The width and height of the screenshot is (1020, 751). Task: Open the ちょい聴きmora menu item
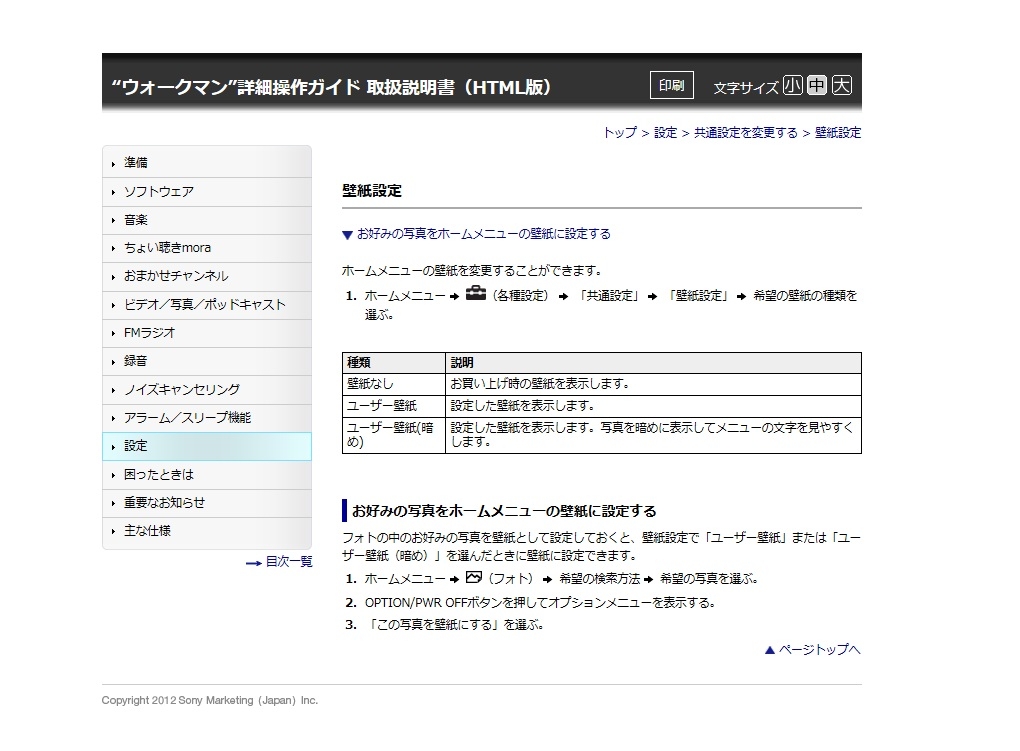point(167,248)
